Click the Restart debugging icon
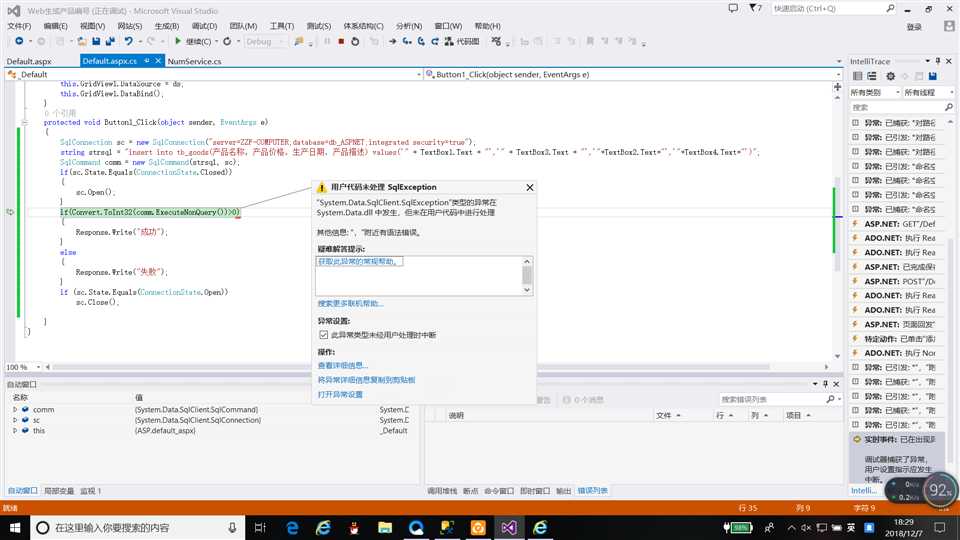Screen dimensions: 960x540 coord(354,41)
